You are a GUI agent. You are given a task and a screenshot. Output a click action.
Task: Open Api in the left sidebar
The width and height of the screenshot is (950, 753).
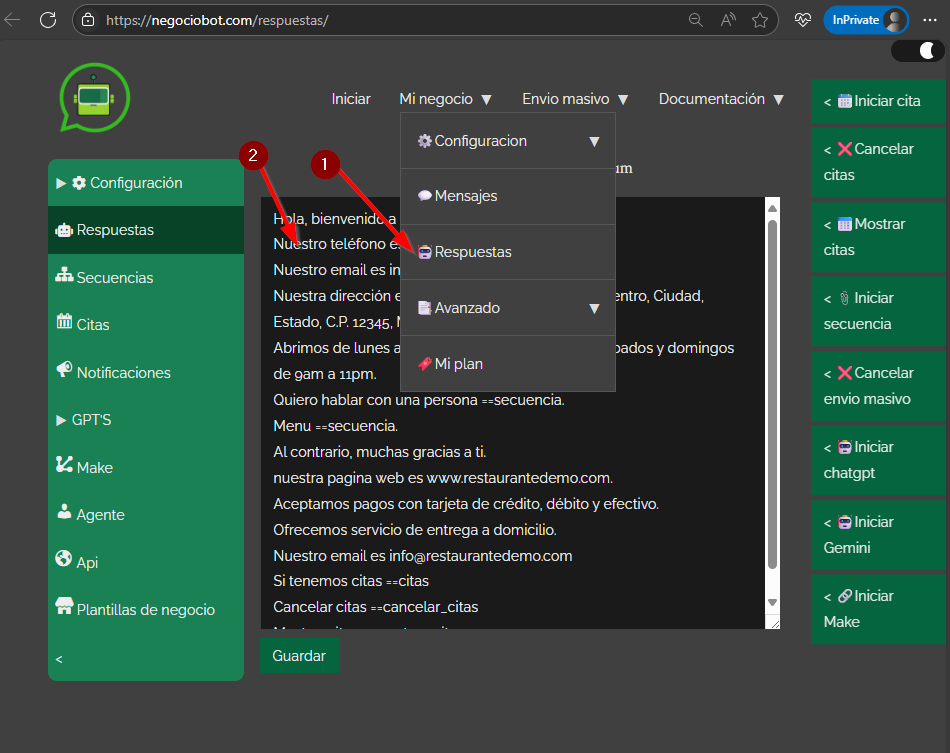point(146,562)
